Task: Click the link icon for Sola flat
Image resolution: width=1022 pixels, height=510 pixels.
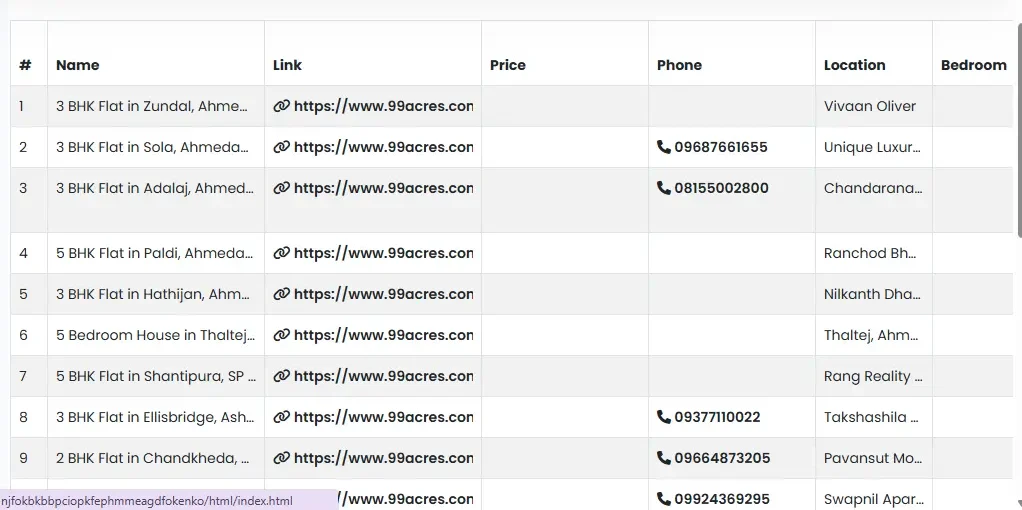Action: [x=282, y=147]
